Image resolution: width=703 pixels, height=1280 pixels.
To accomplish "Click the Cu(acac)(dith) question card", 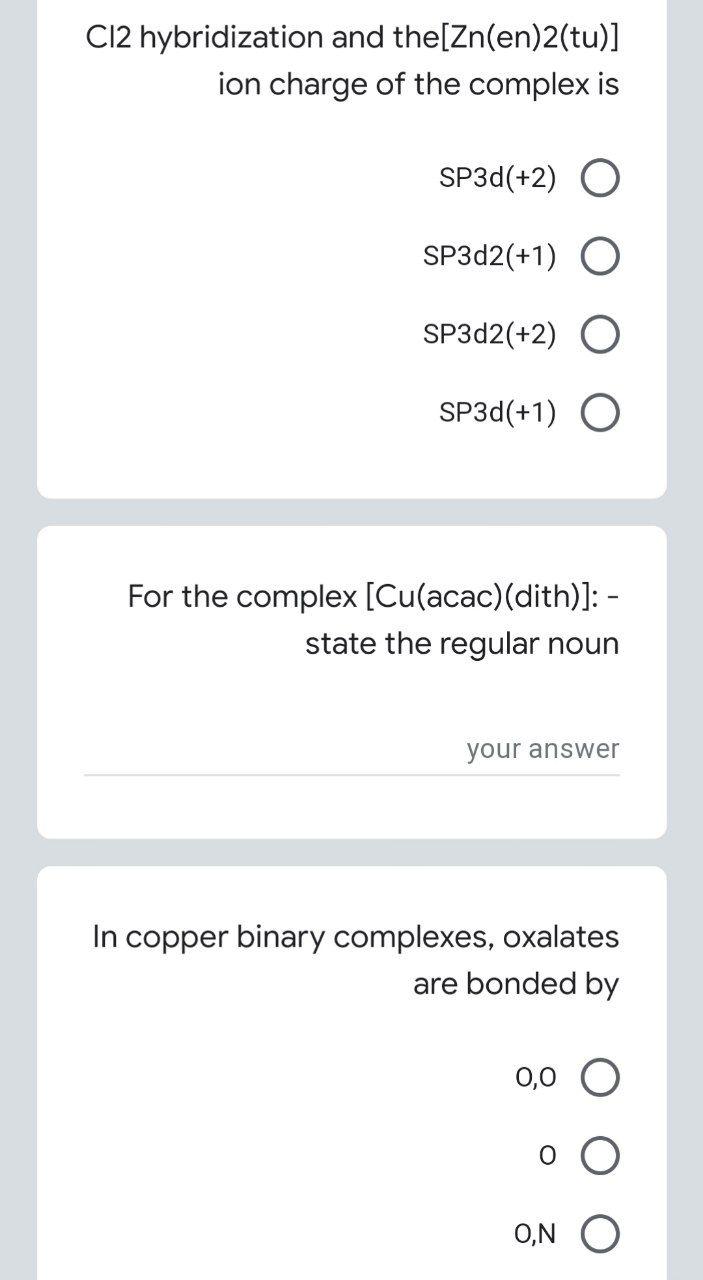I will (350, 680).
